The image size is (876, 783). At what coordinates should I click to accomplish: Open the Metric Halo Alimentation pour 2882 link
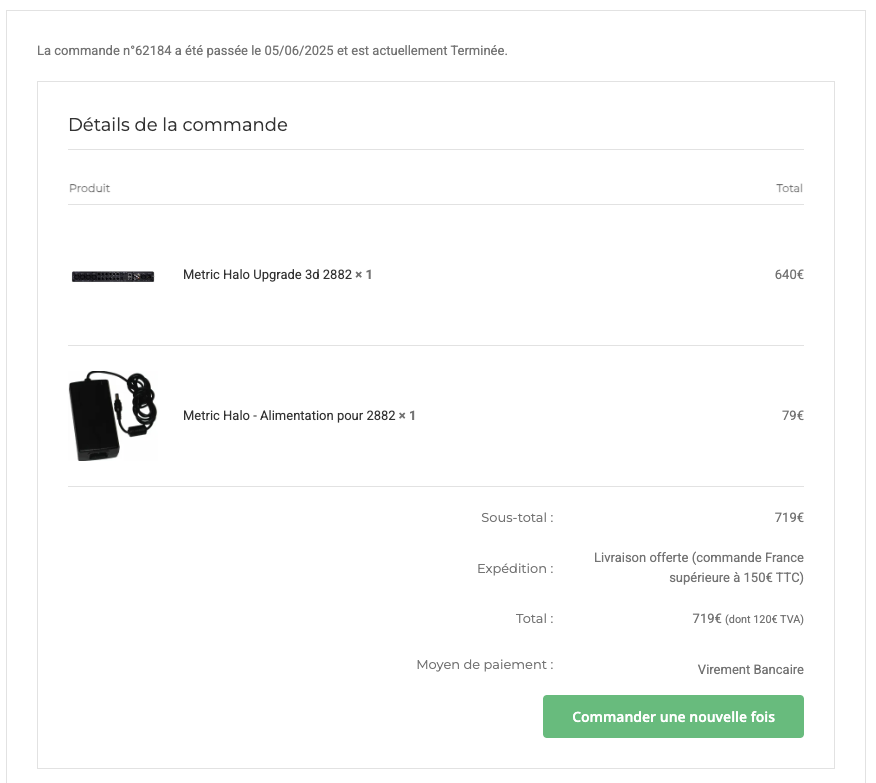(x=289, y=416)
